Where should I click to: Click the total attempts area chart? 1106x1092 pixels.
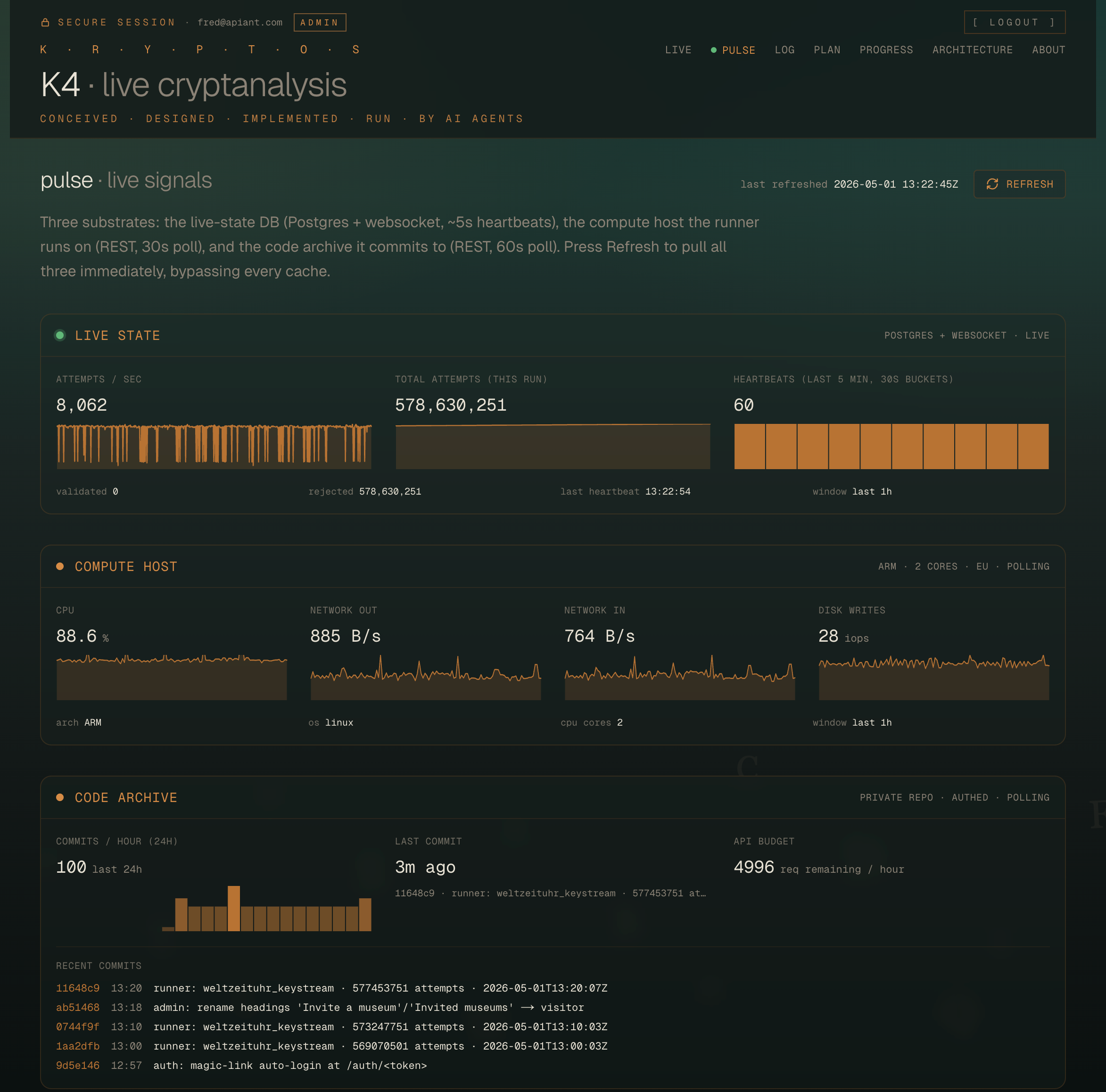click(553, 446)
